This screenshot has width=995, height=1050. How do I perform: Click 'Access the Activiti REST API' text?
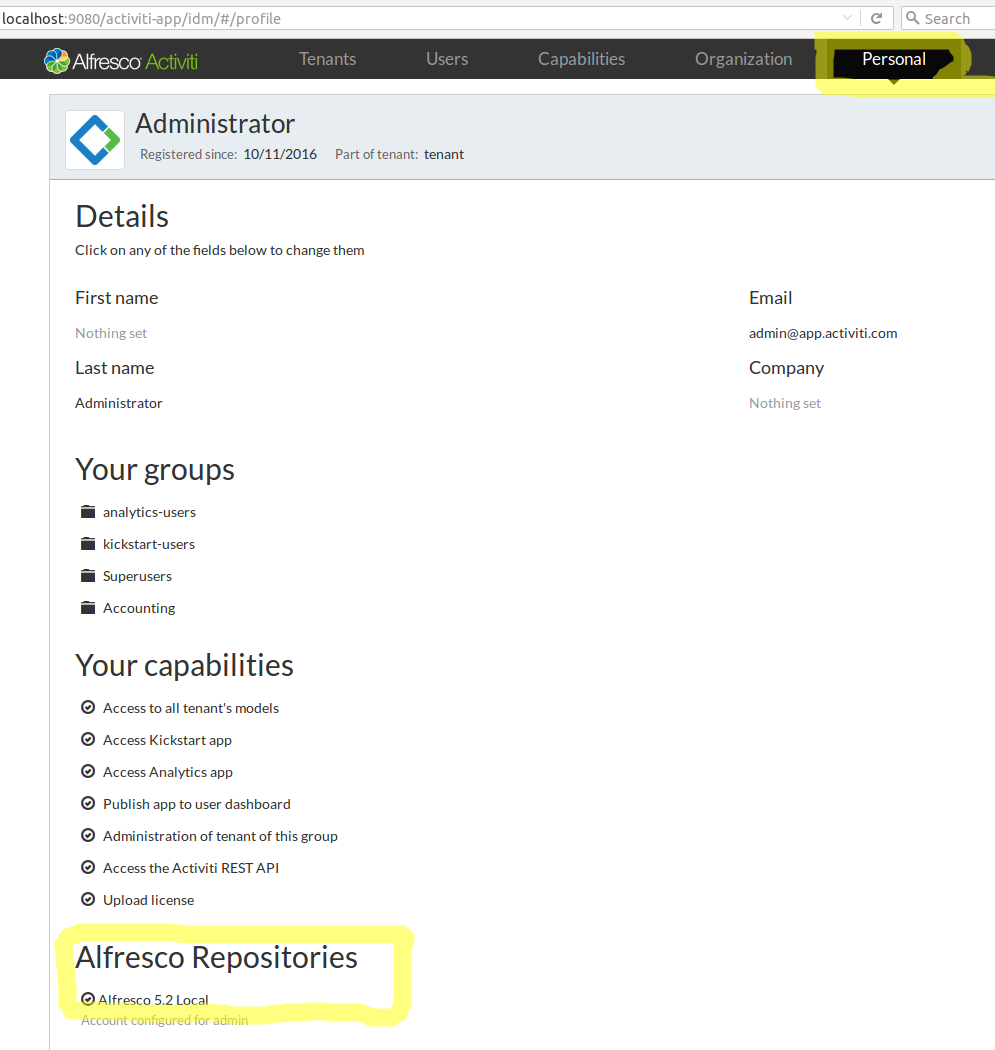(x=191, y=868)
